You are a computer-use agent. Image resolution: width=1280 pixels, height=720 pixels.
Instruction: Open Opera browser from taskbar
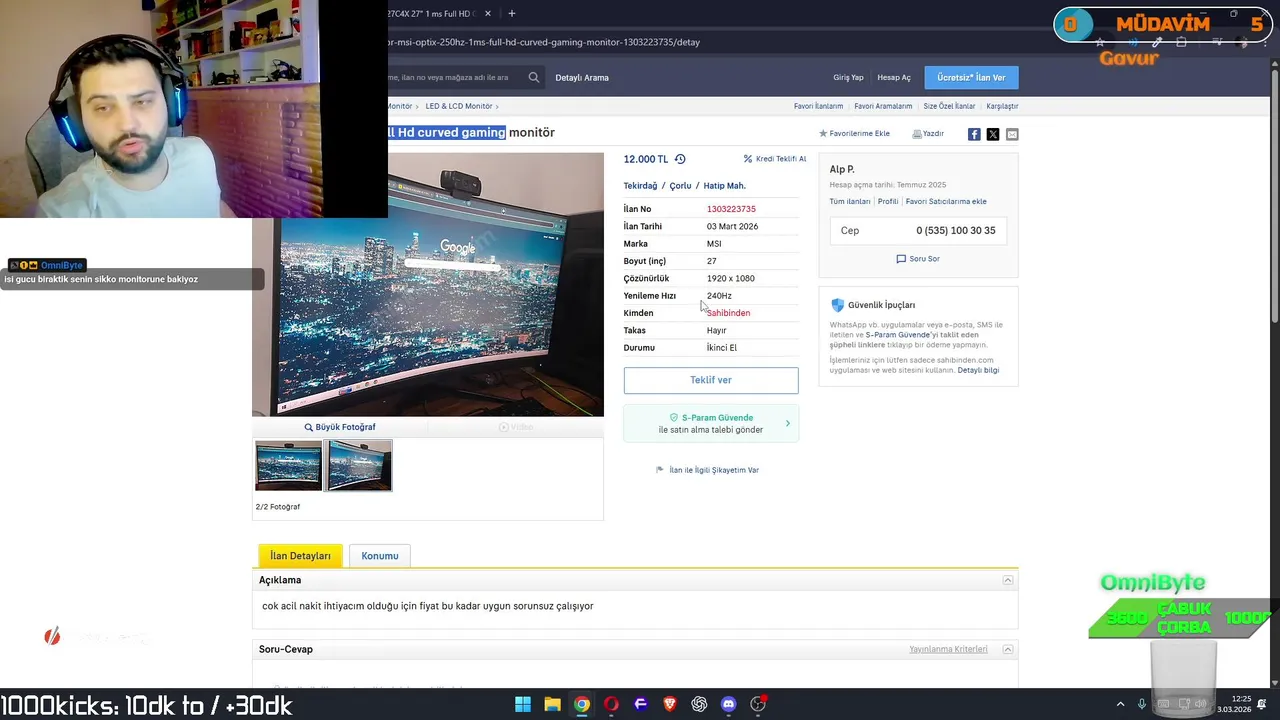(x=611, y=704)
